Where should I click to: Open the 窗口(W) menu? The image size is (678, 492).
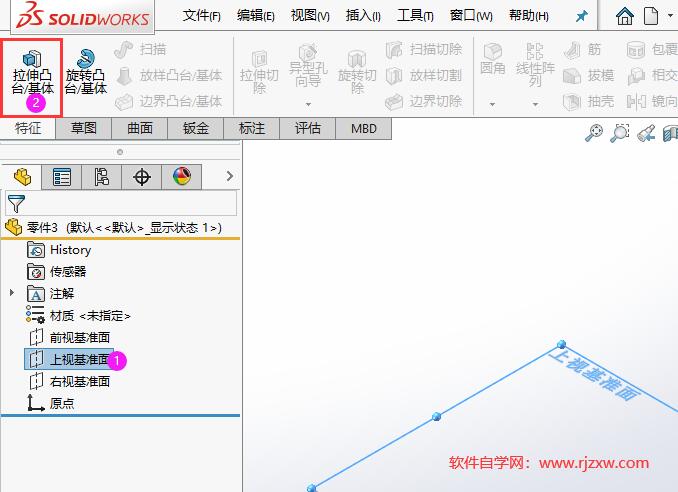pyautogui.click(x=471, y=16)
